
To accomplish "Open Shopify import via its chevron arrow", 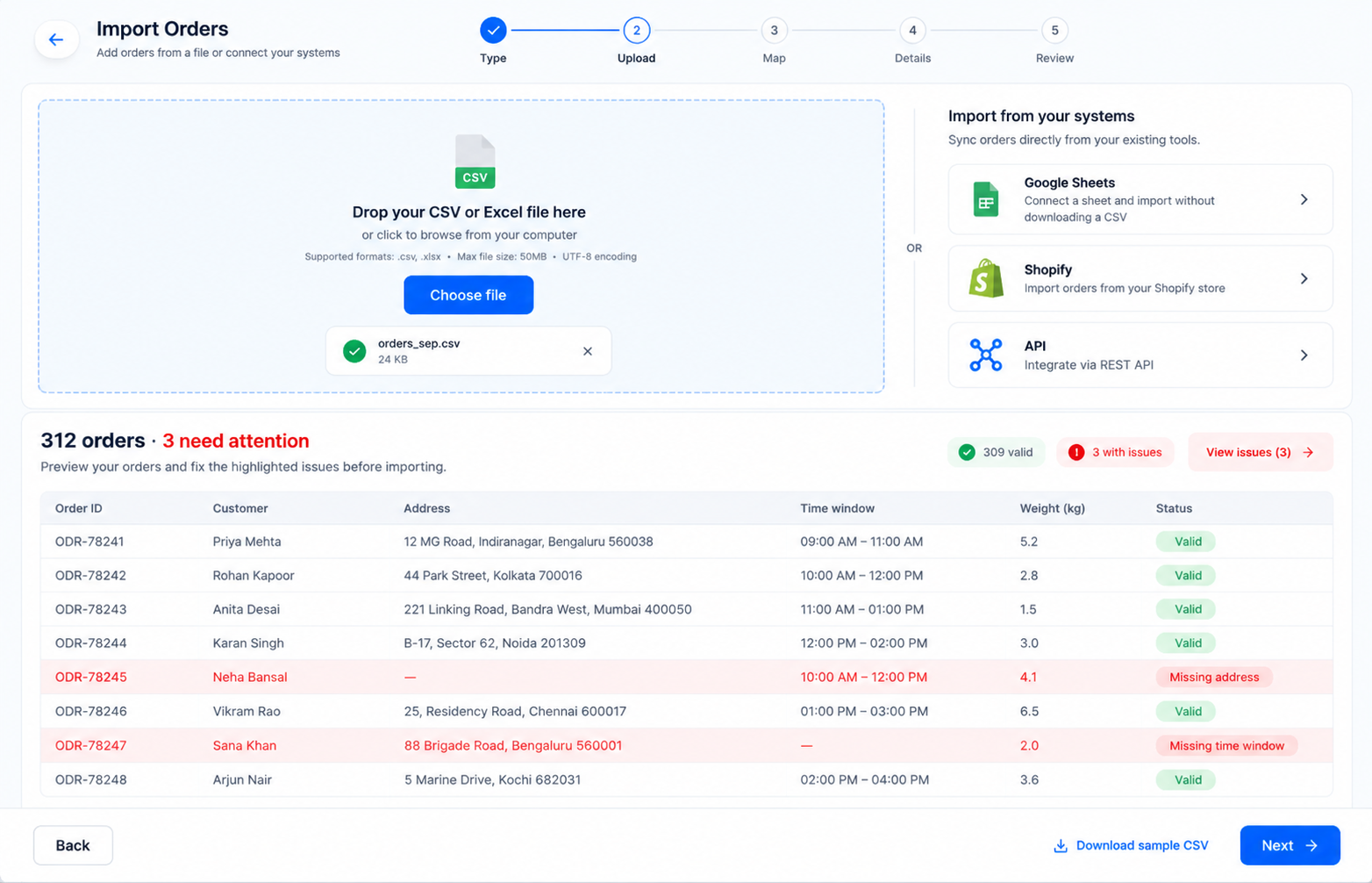I will (1304, 278).
